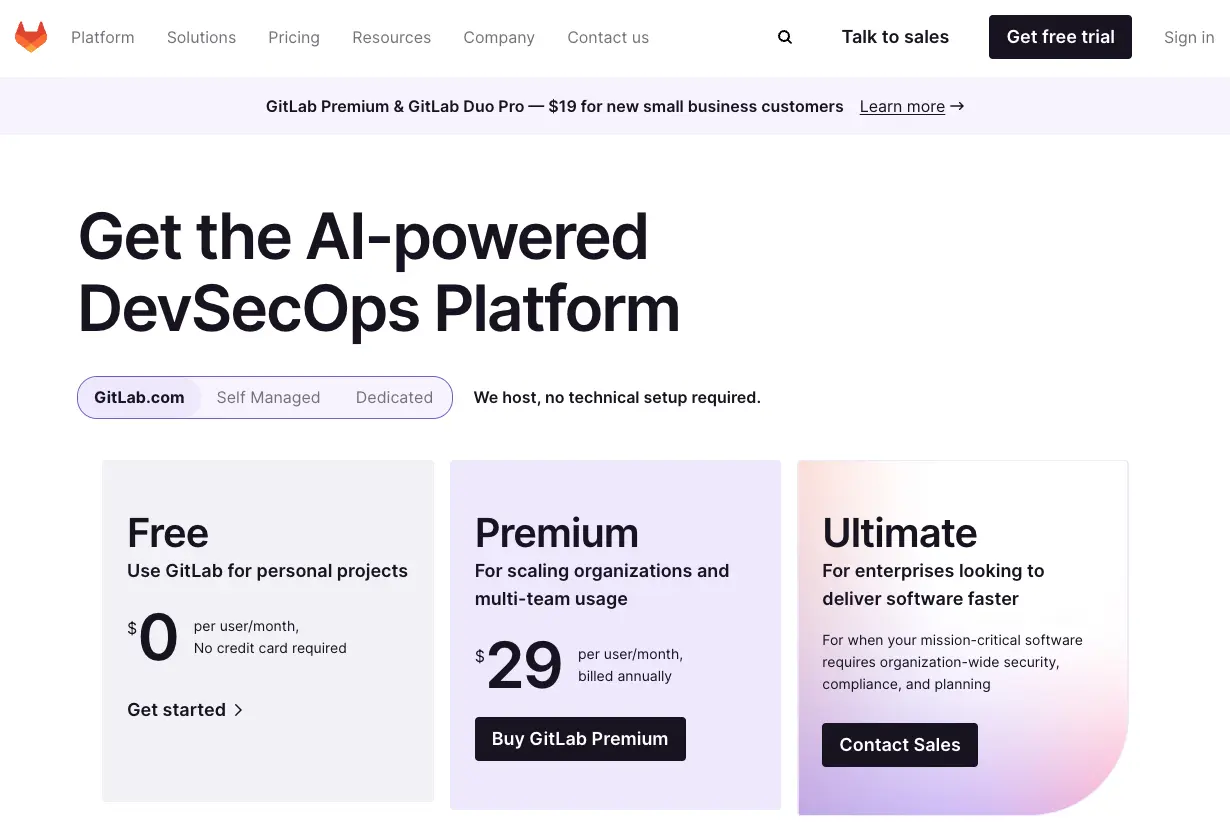This screenshot has width=1230, height=823.
Task: Click the arrow next to Learn more
Action: pyautogui.click(x=957, y=106)
